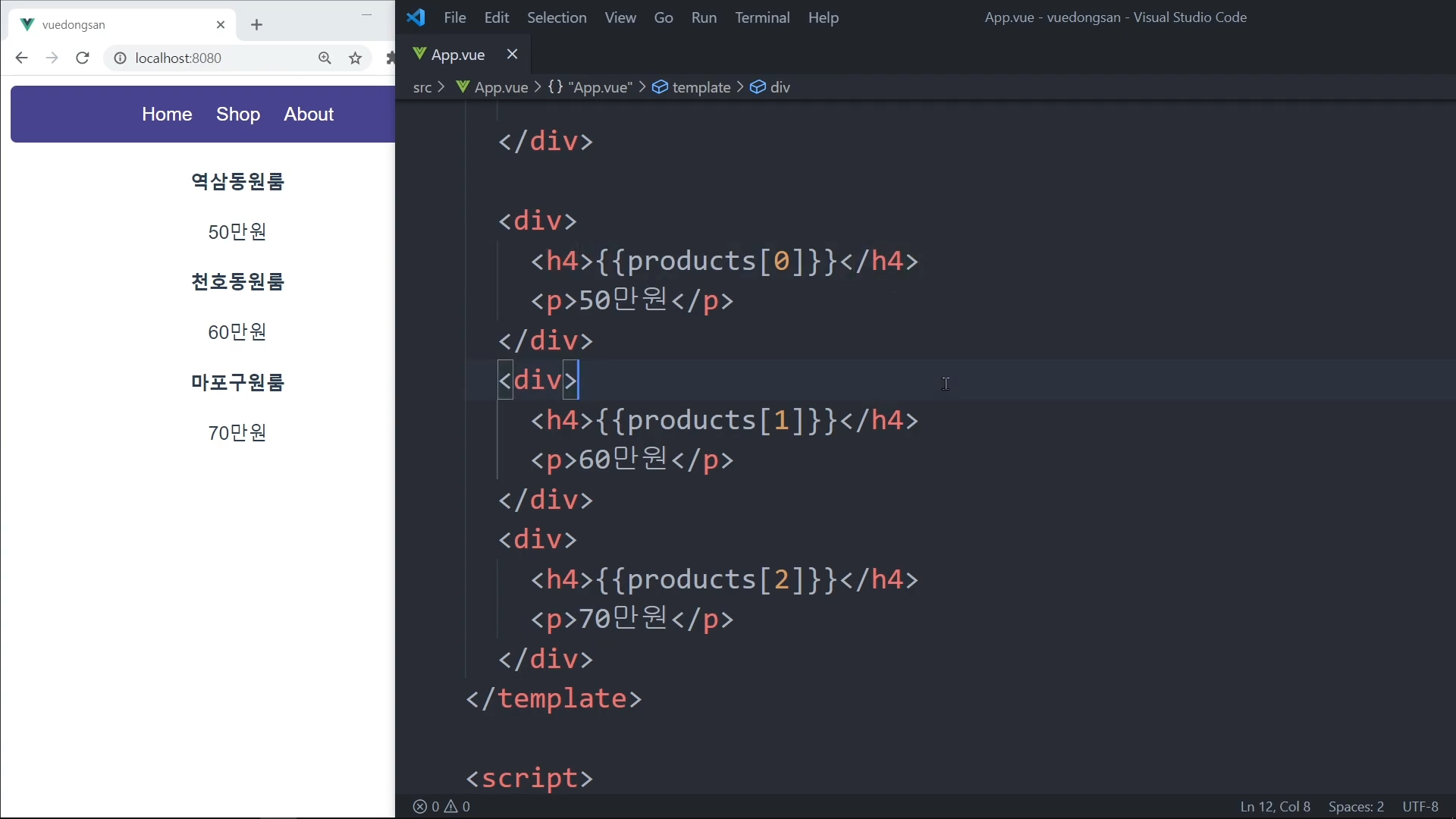Screen dimensions: 1456x819
Task: Click the browser reload icon
Action: (x=83, y=58)
